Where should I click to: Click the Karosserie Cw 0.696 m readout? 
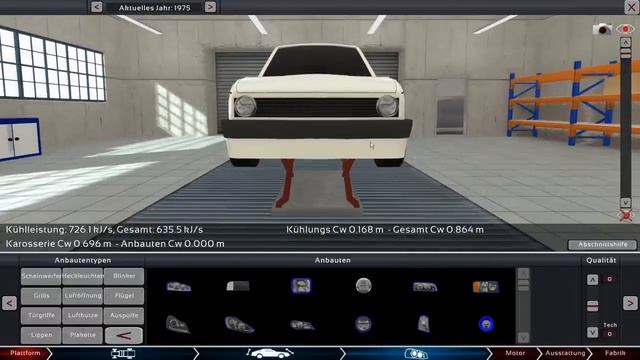point(58,244)
